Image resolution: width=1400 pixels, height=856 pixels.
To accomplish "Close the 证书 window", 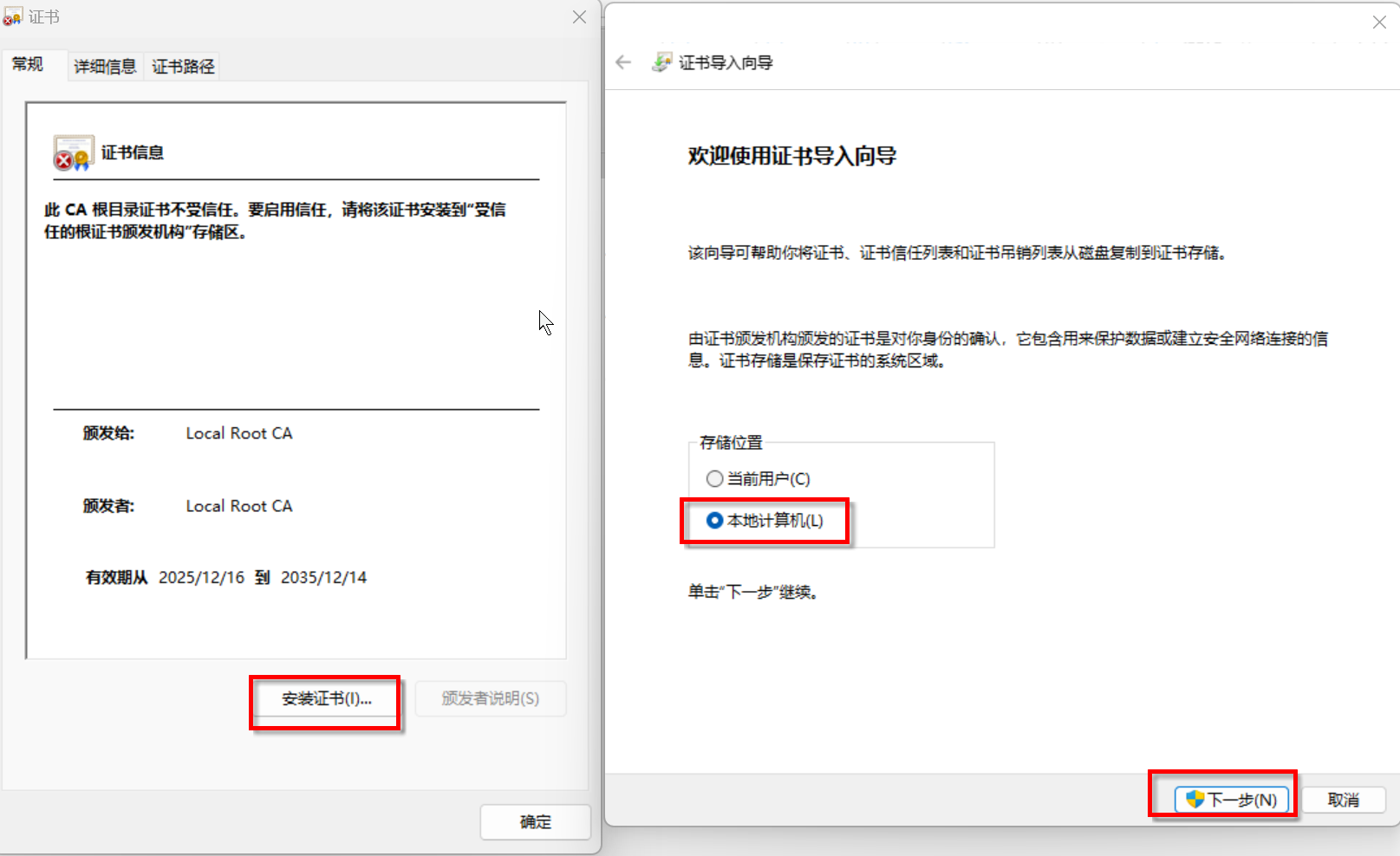I will (x=579, y=16).
